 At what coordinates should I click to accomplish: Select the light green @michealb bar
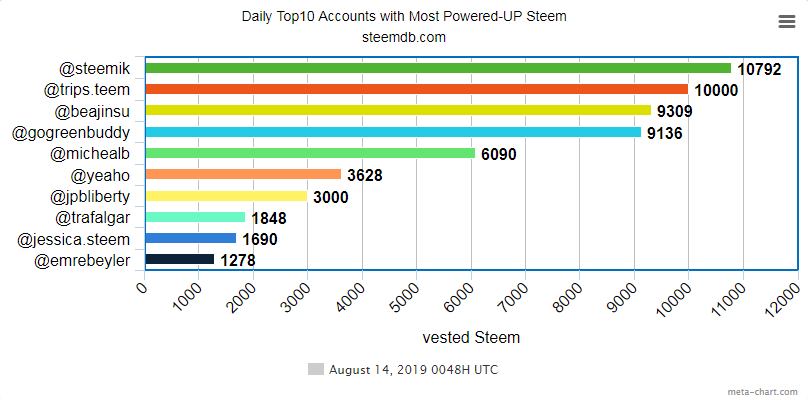click(310, 153)
